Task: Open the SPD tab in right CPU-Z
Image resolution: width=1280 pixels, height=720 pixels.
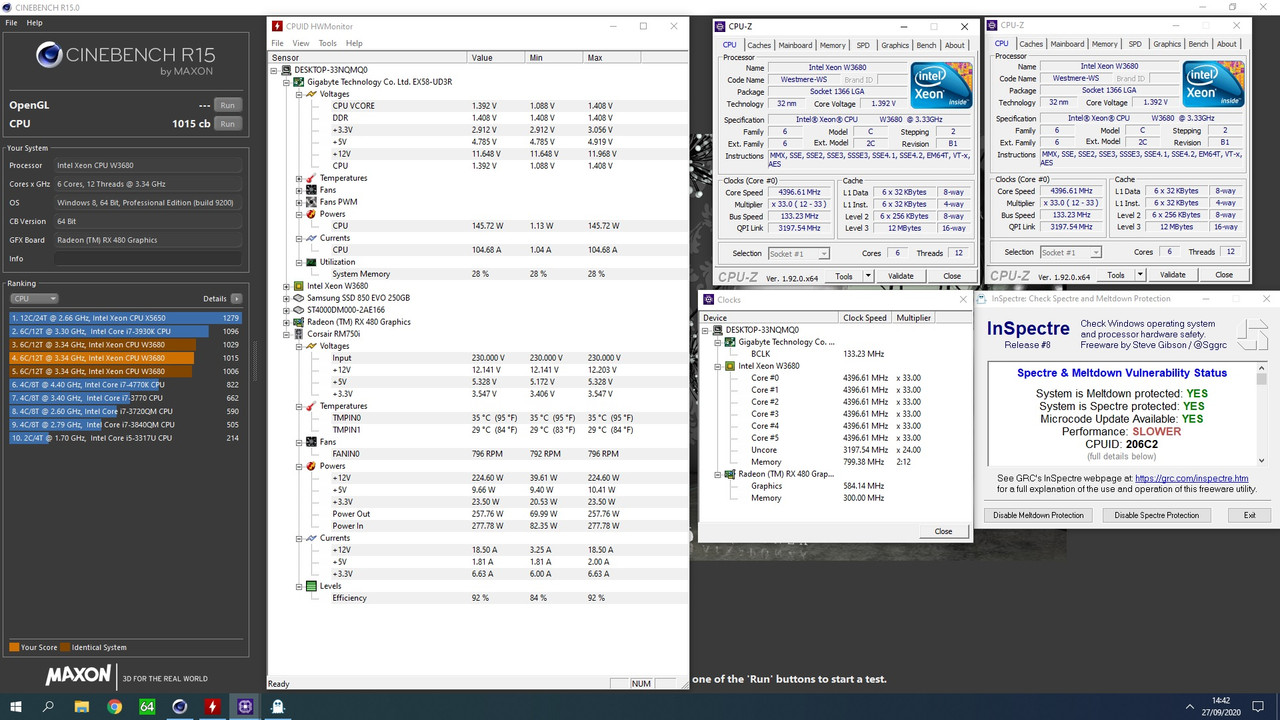Action: point(1135,44)
